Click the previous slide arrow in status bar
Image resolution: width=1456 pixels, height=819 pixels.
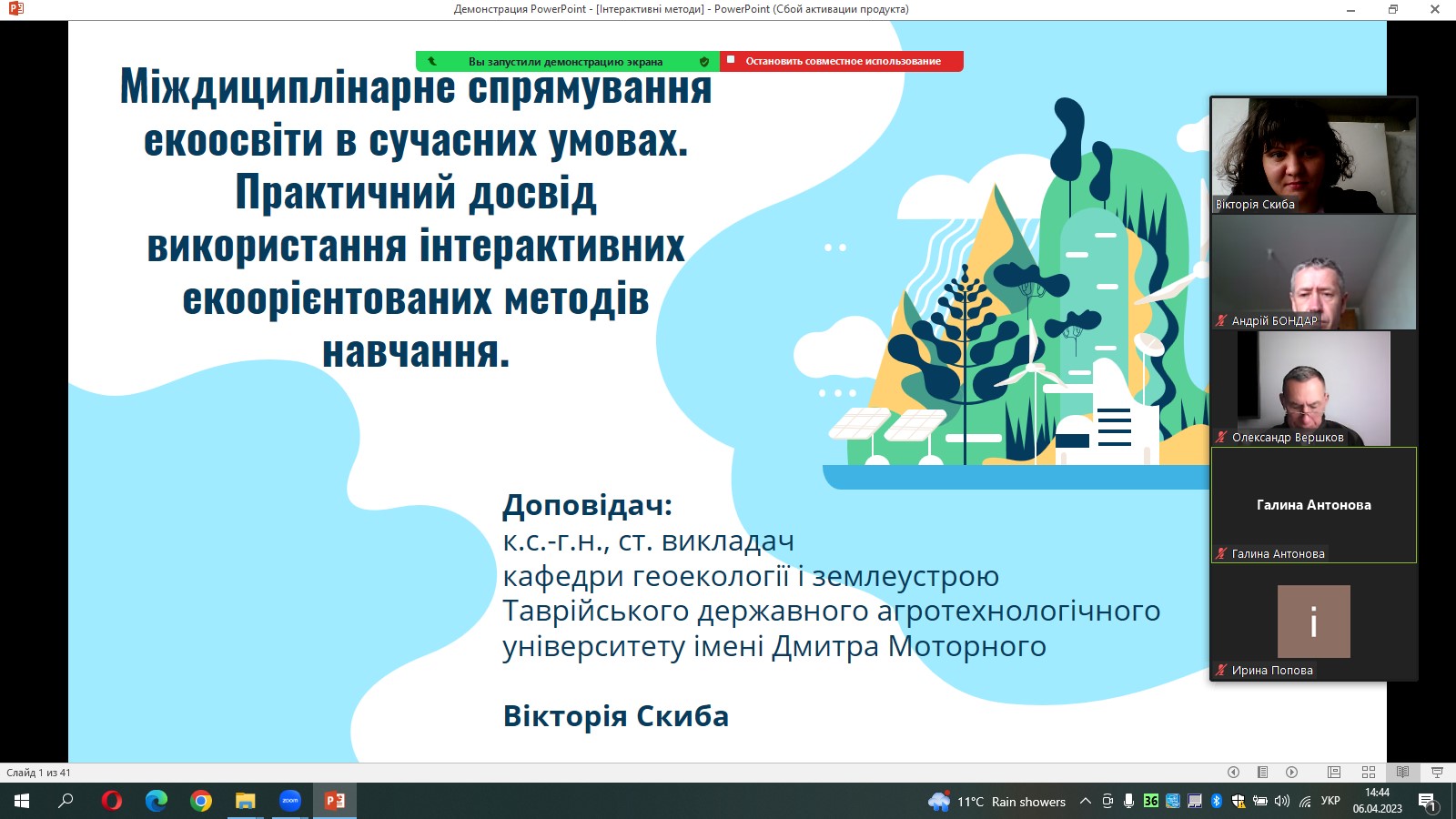tap(1235, 772)
